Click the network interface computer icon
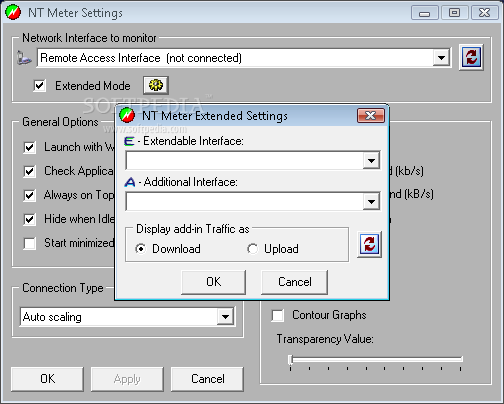This screenshot has width=504, height=404. point(24,57)
